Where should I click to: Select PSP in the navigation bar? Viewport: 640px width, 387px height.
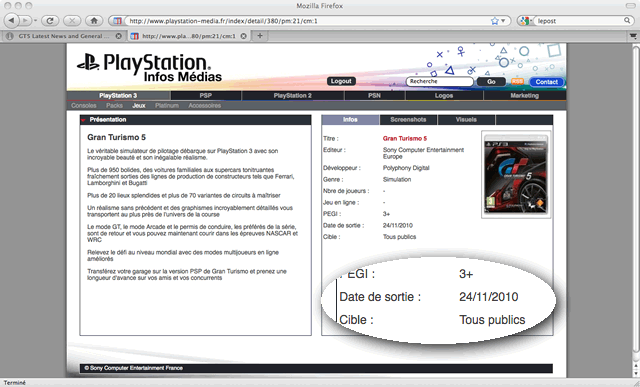tap(206, 96)
